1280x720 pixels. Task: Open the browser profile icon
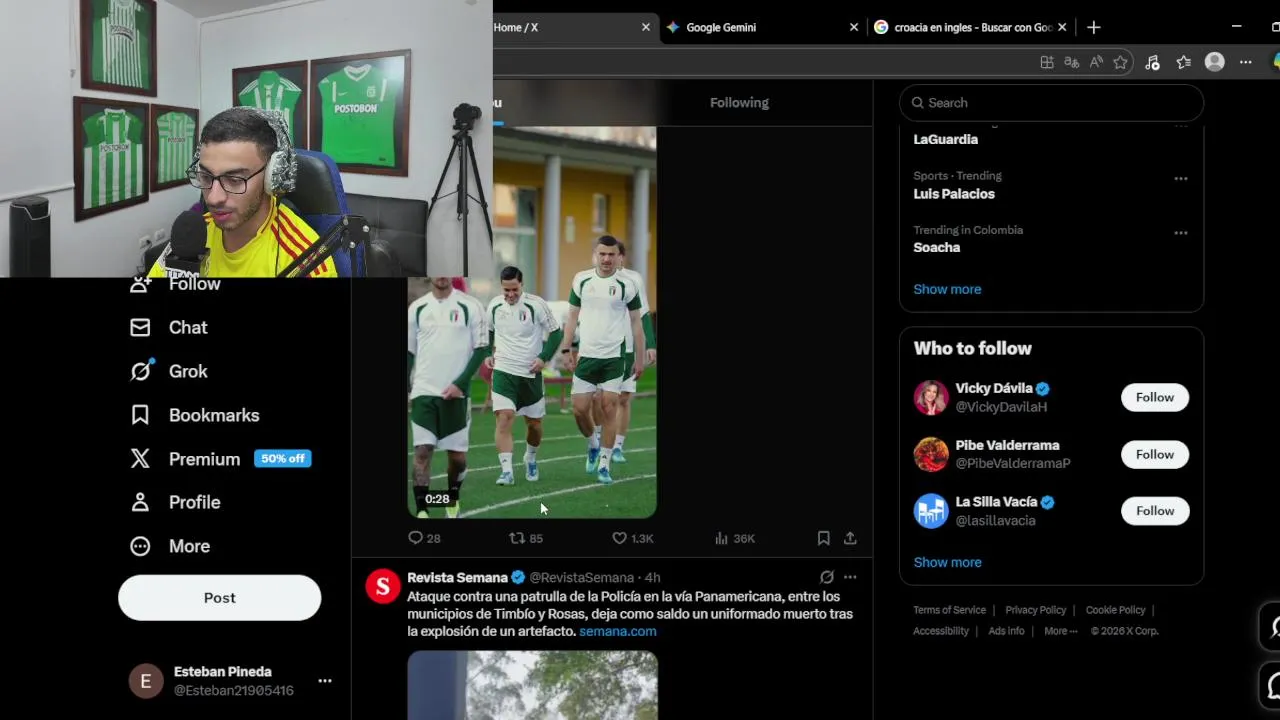[x=1215, y=62]
